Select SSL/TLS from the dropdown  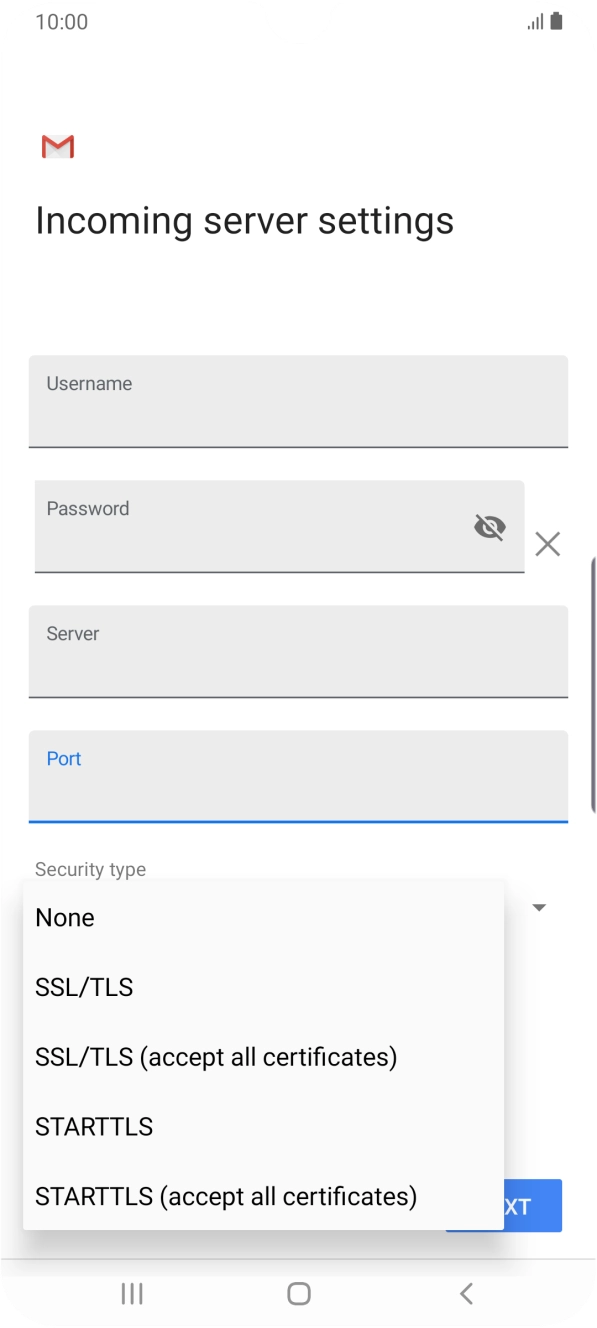pos(84,987)
